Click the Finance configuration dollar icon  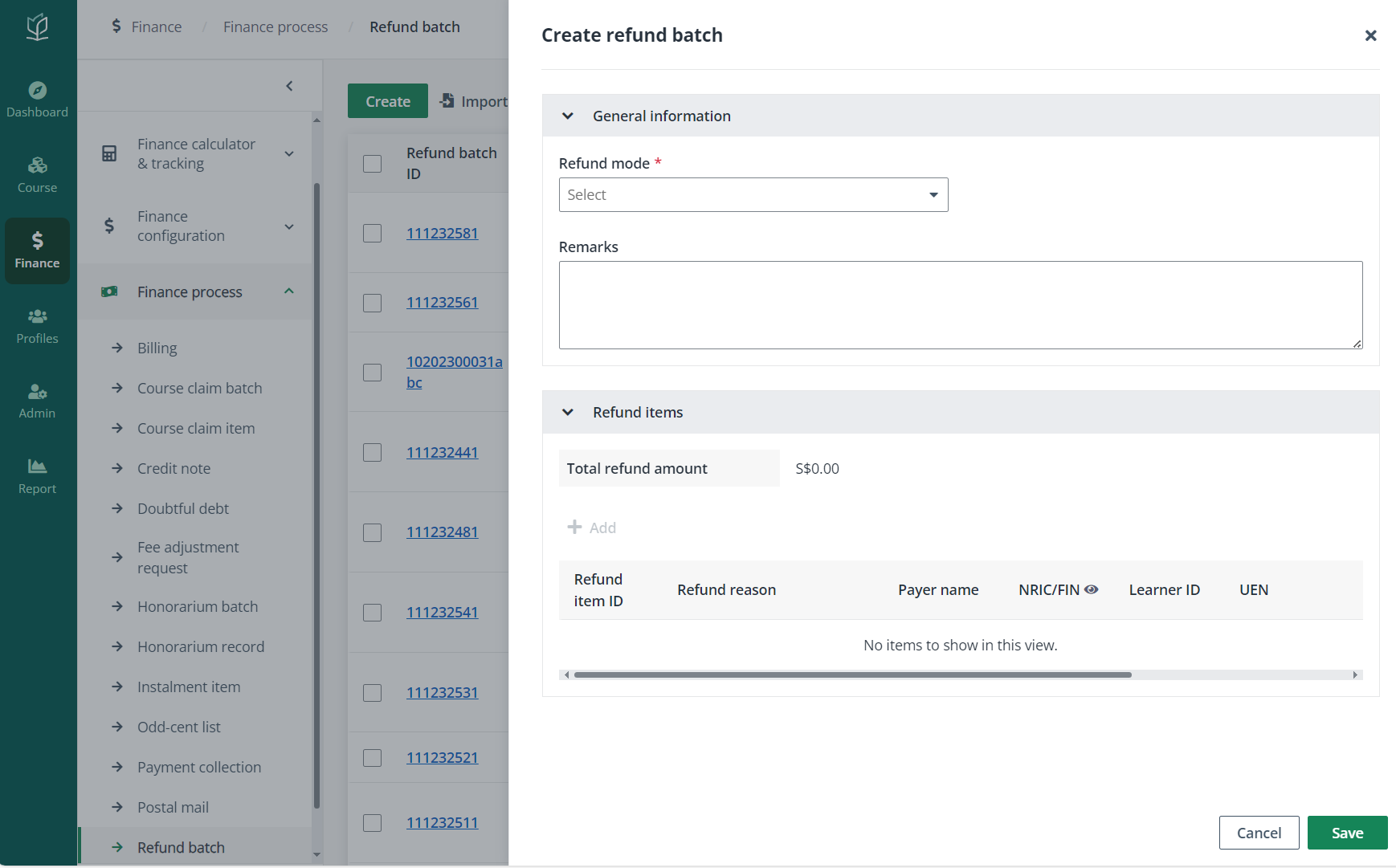(109, 226)
